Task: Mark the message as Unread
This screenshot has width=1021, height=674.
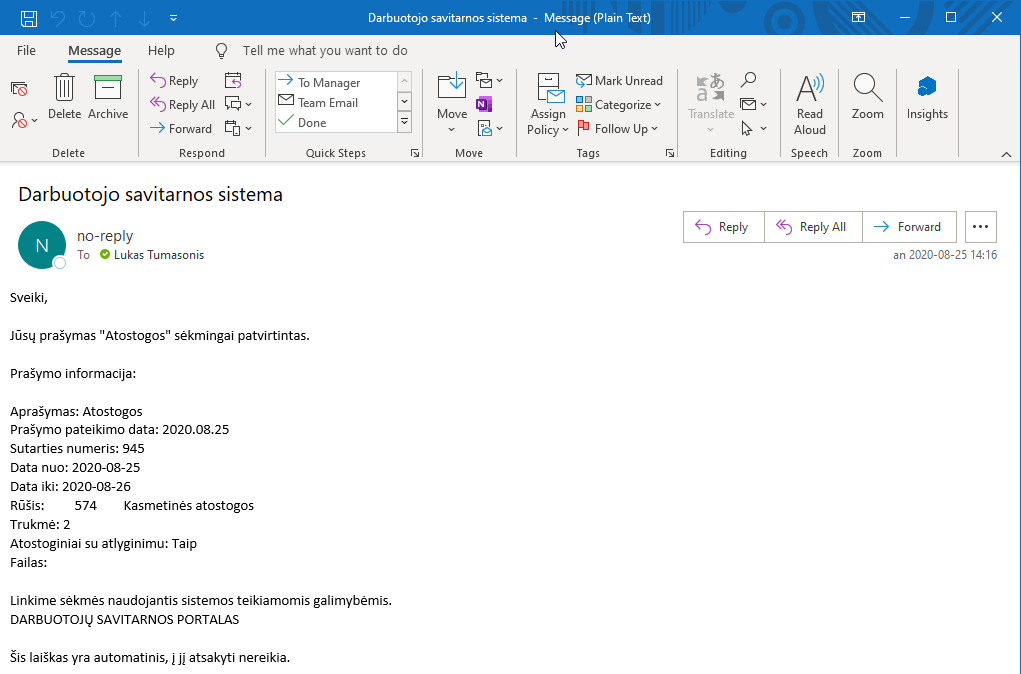Action: (619, 81)
